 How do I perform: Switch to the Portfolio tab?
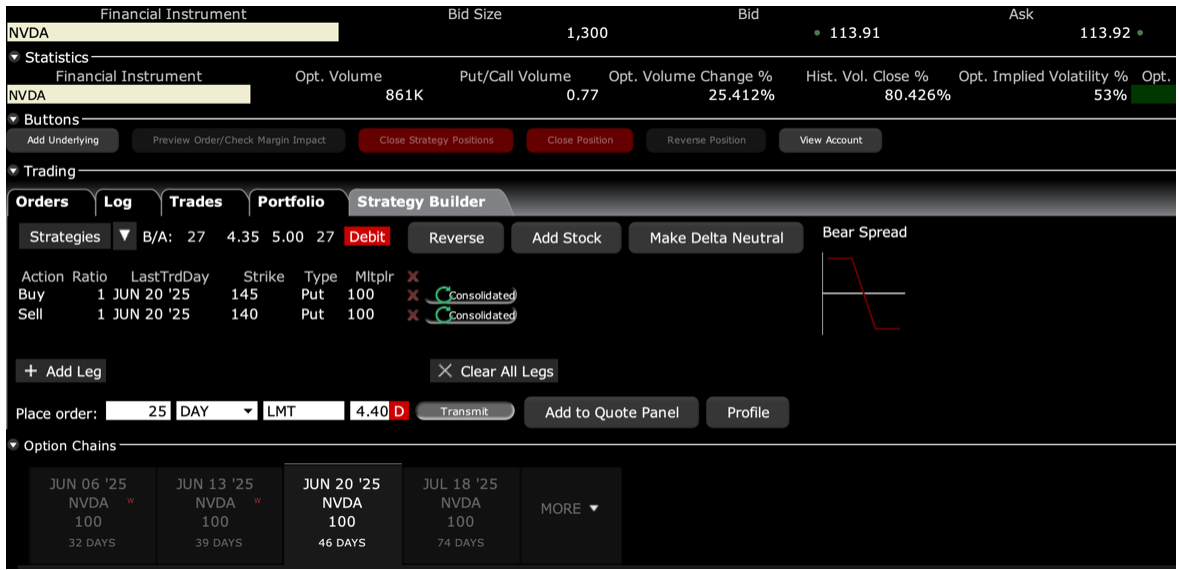click(291, 202)
